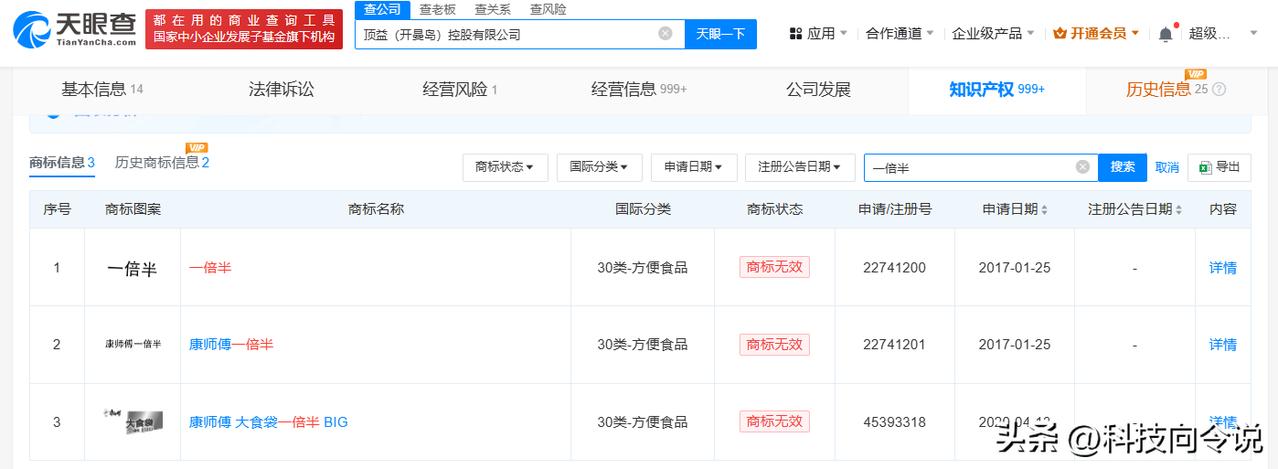Screen dimensions: 1278x469
Task: Open the 法律诉讼 tab
Action: pos(281,90)
